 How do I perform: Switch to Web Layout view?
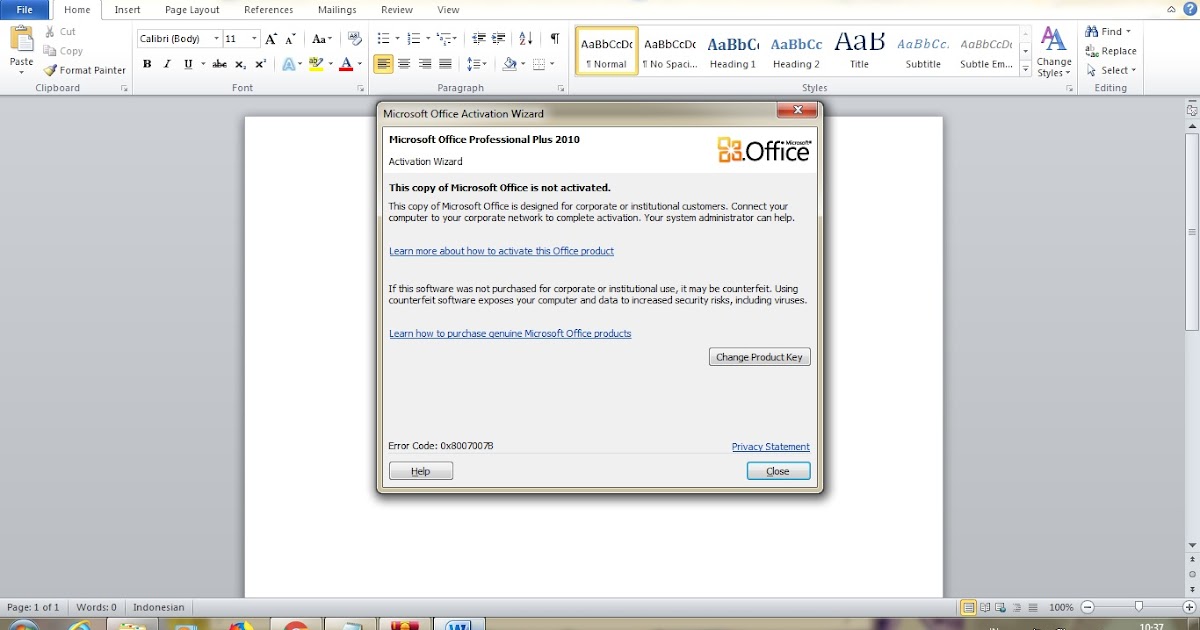coord(1002,607)
